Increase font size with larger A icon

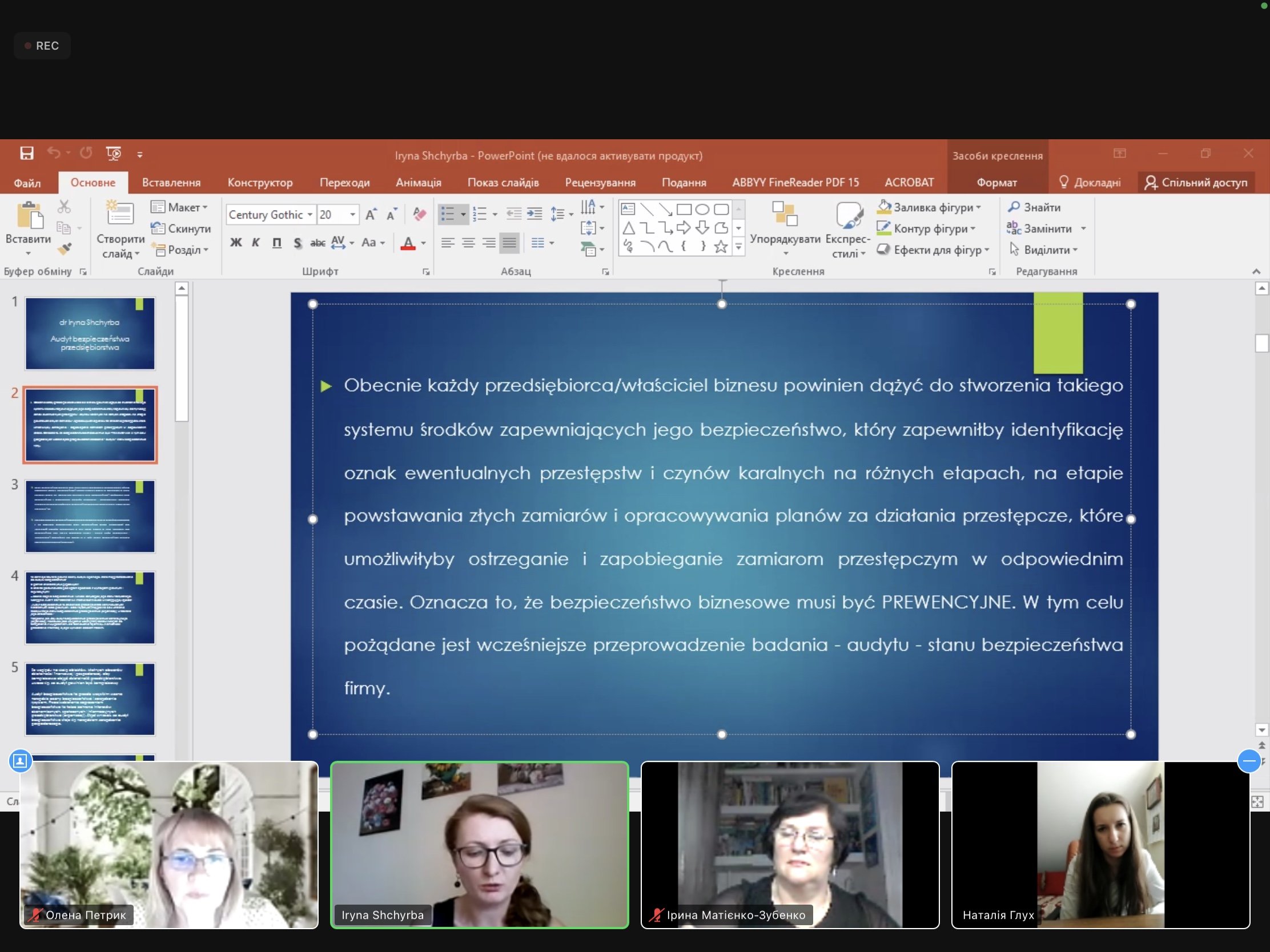371,215
